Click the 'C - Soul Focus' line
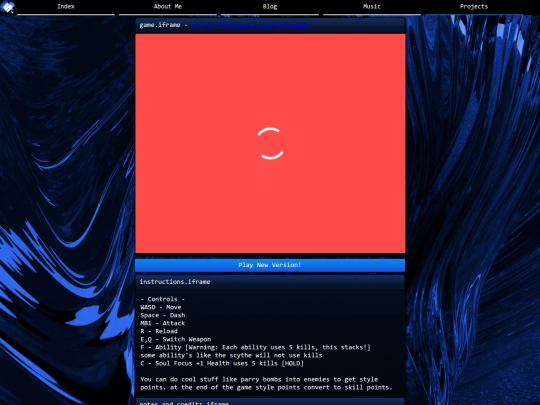The height and width of the screenshot is (405, 540). 222,363
